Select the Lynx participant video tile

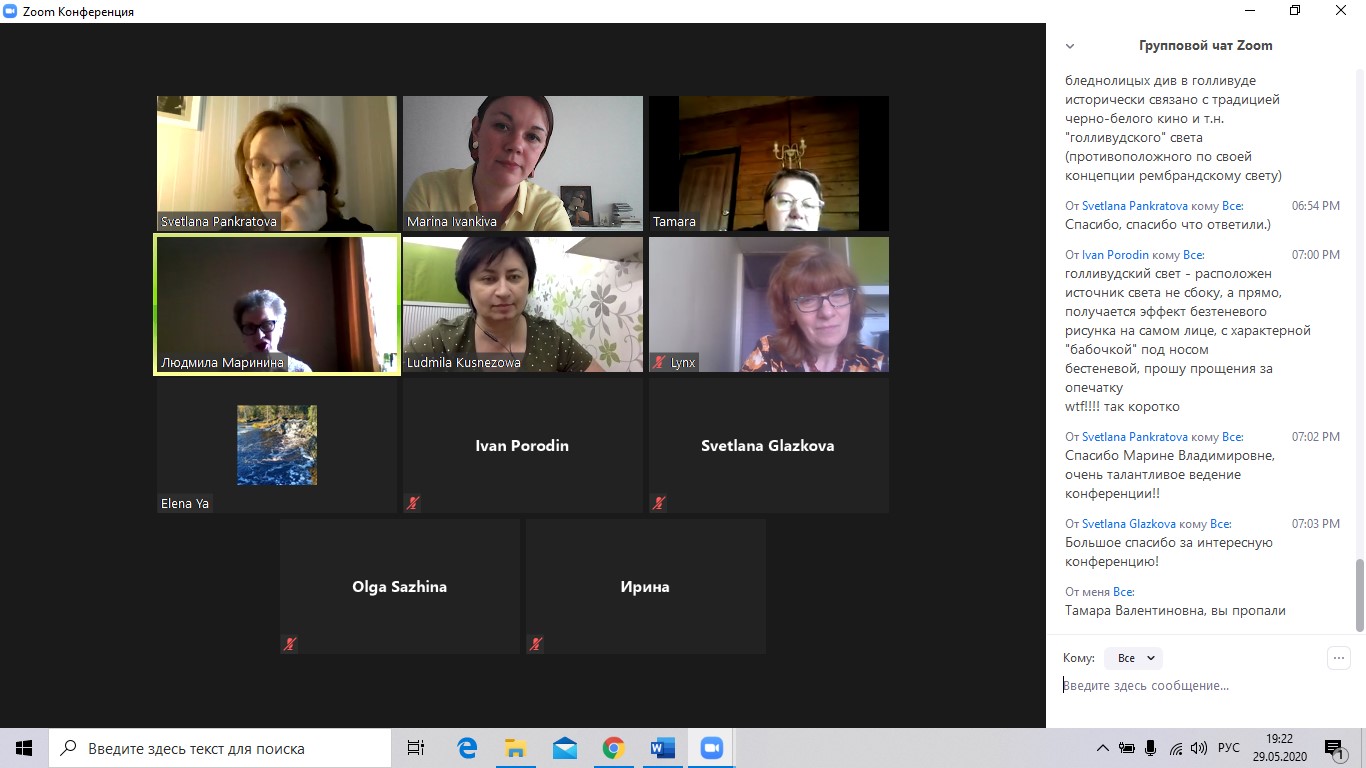pyautogui.click(x=769, y=304)
